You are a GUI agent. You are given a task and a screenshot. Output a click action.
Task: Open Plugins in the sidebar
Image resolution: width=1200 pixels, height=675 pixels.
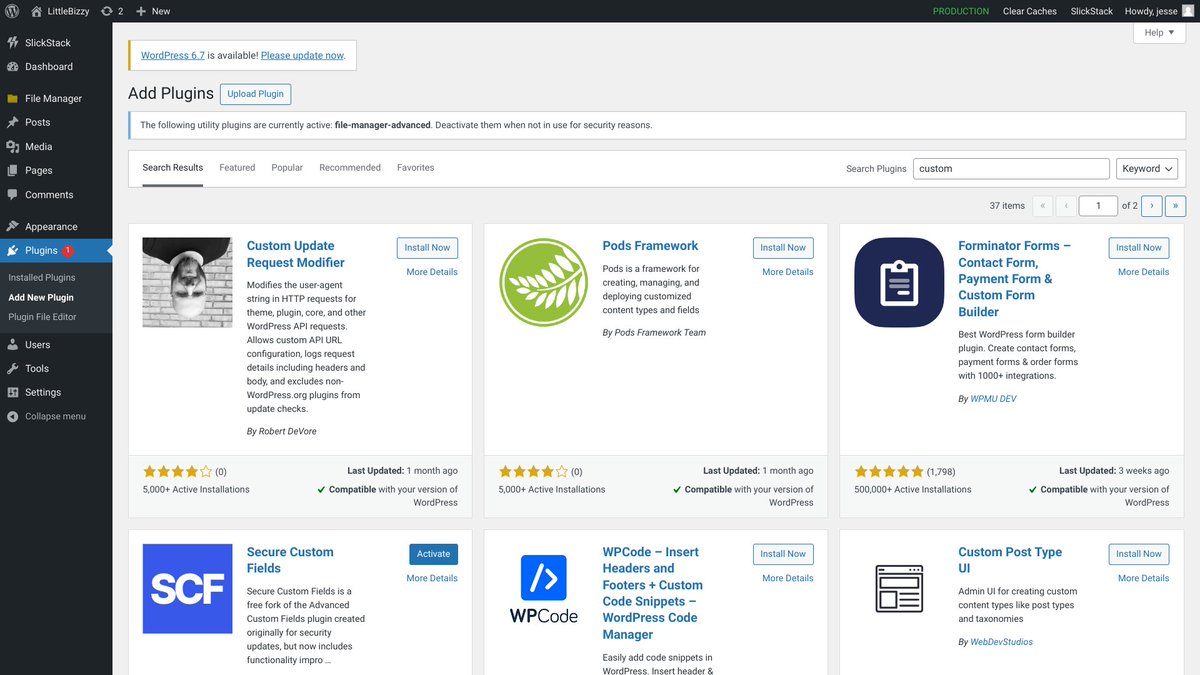56,251
